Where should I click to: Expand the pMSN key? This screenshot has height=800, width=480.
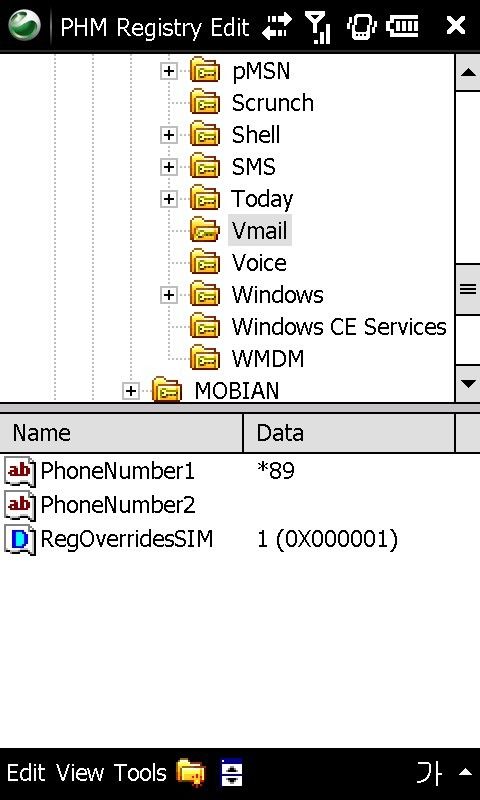pos(168,70)
